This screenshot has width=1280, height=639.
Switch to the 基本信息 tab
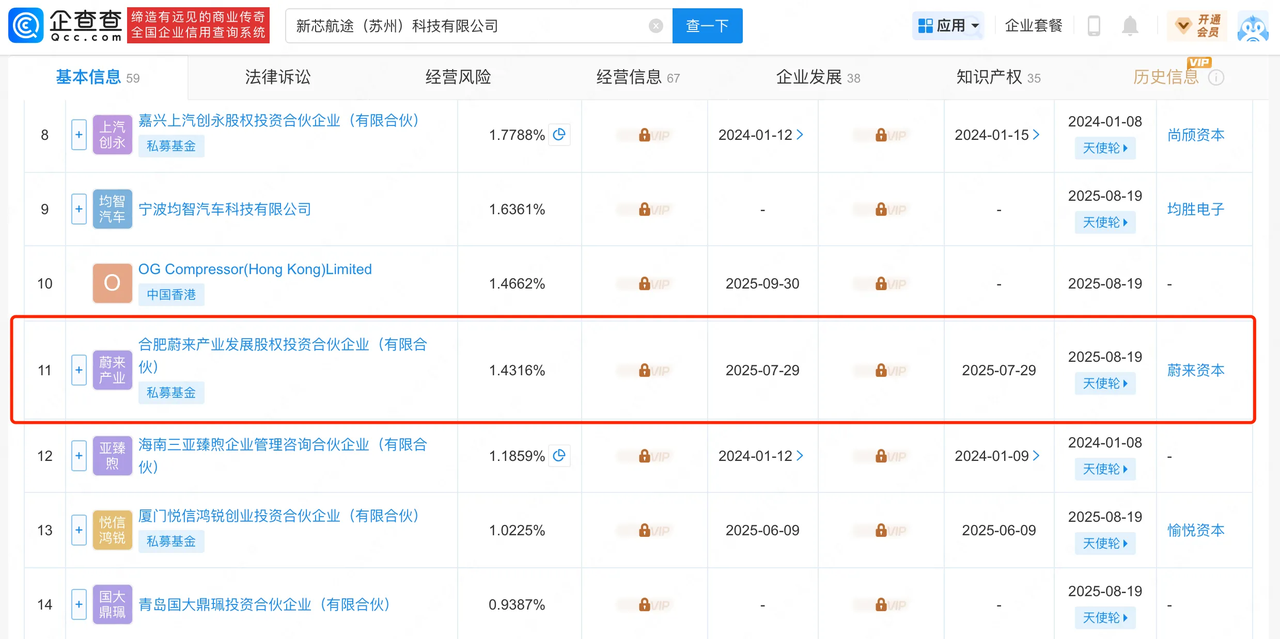click(x=97, y=77)
